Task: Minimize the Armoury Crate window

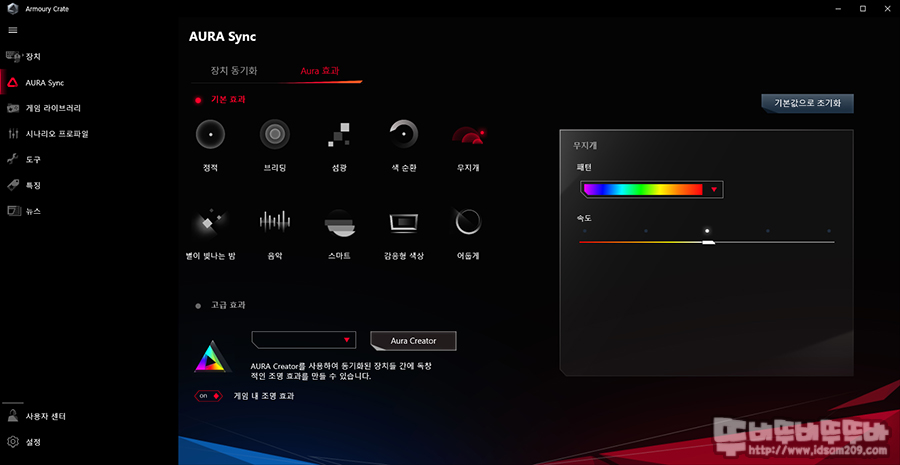Action: point(837,9)
